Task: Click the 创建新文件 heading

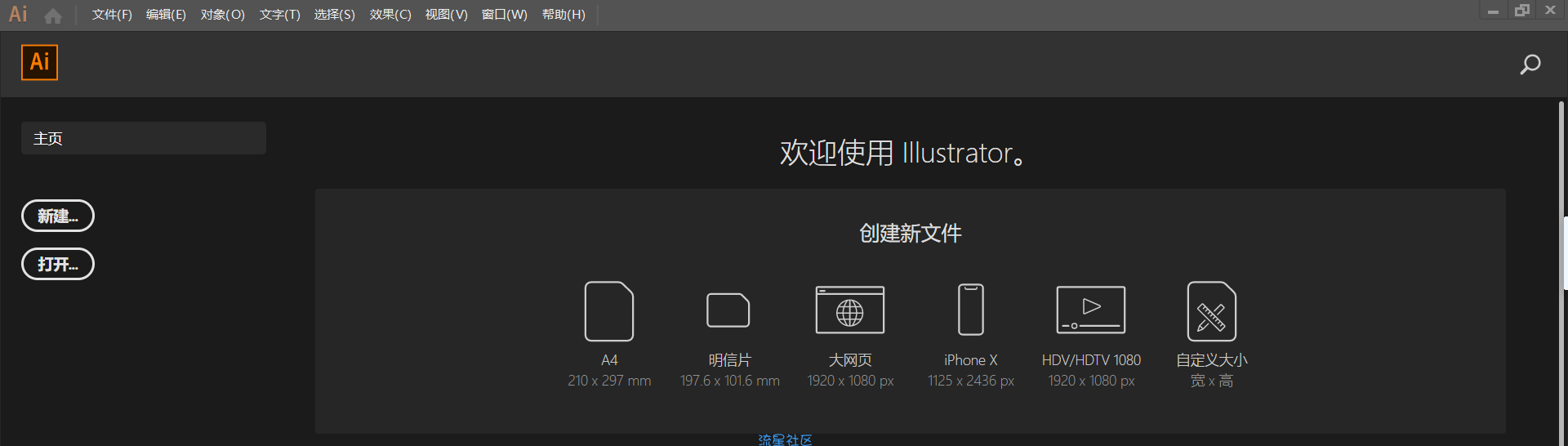Action: 911,234
